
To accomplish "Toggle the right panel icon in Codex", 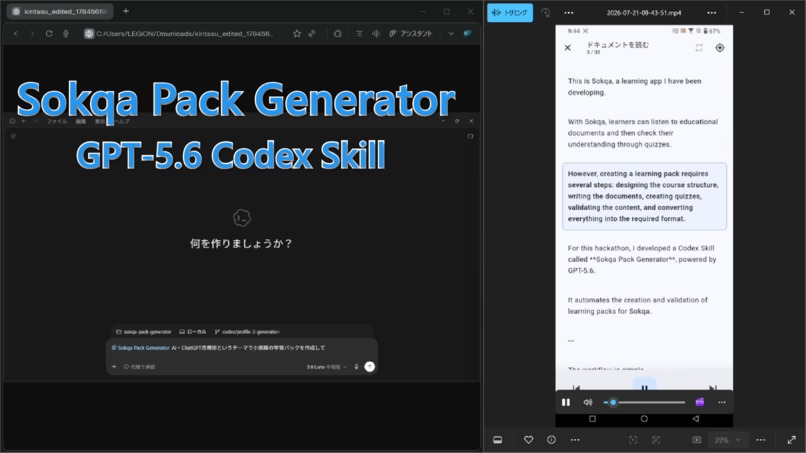I will tap(470, 136).
